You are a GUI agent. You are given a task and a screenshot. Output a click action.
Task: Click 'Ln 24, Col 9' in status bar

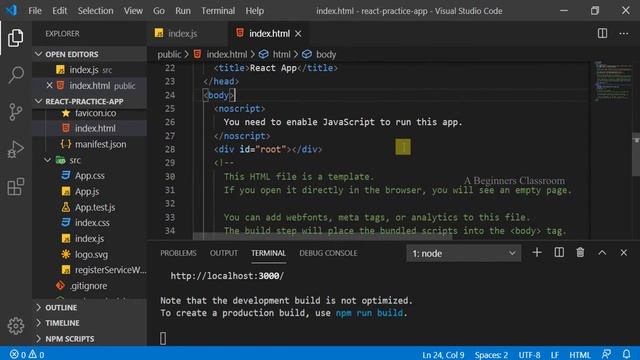click(443, 355)
